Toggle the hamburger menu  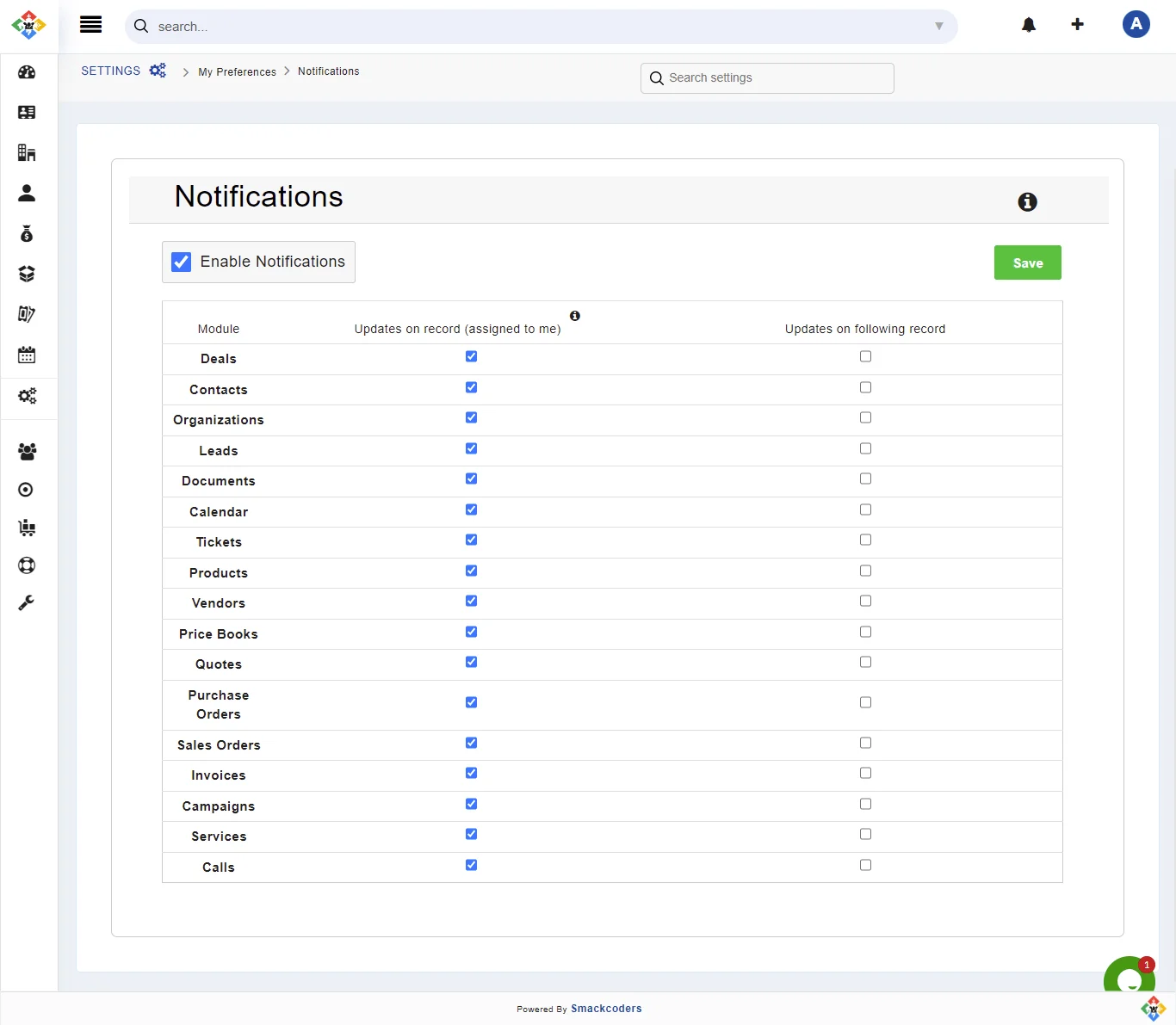click(x=91, y=25)
